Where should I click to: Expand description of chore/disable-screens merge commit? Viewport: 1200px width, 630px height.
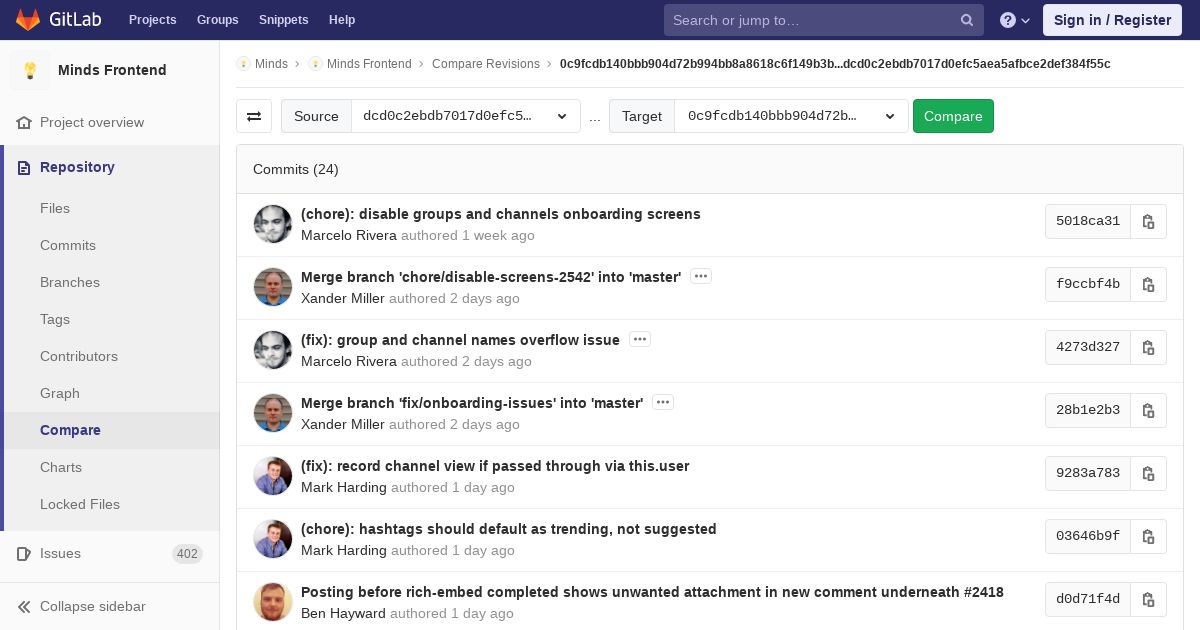click(701, 277)
